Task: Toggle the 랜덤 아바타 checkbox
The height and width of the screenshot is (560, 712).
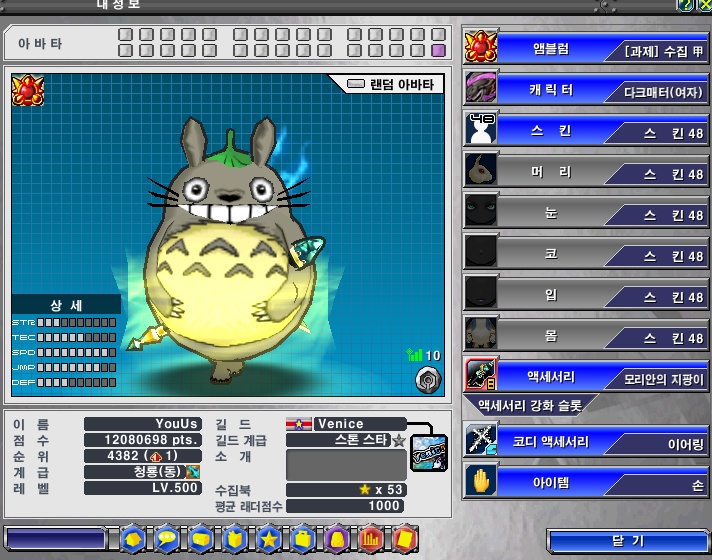Action: point(356,84)
